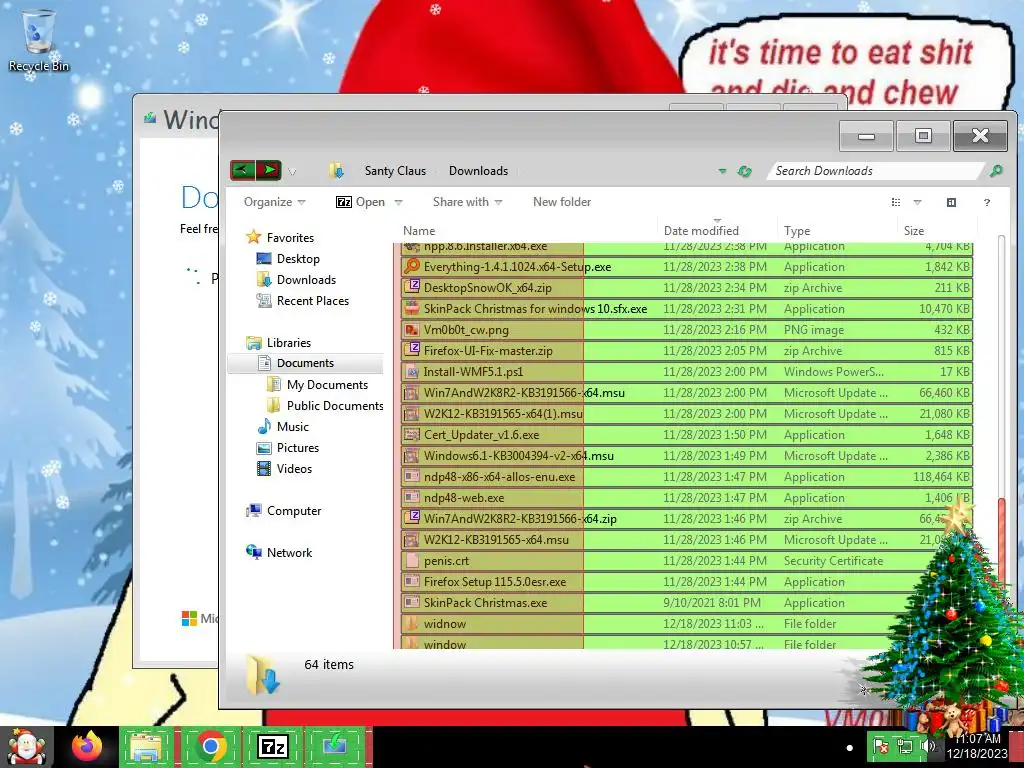Click the green Forward navigation arrow
1024x768 pixels.
point(269,170)
